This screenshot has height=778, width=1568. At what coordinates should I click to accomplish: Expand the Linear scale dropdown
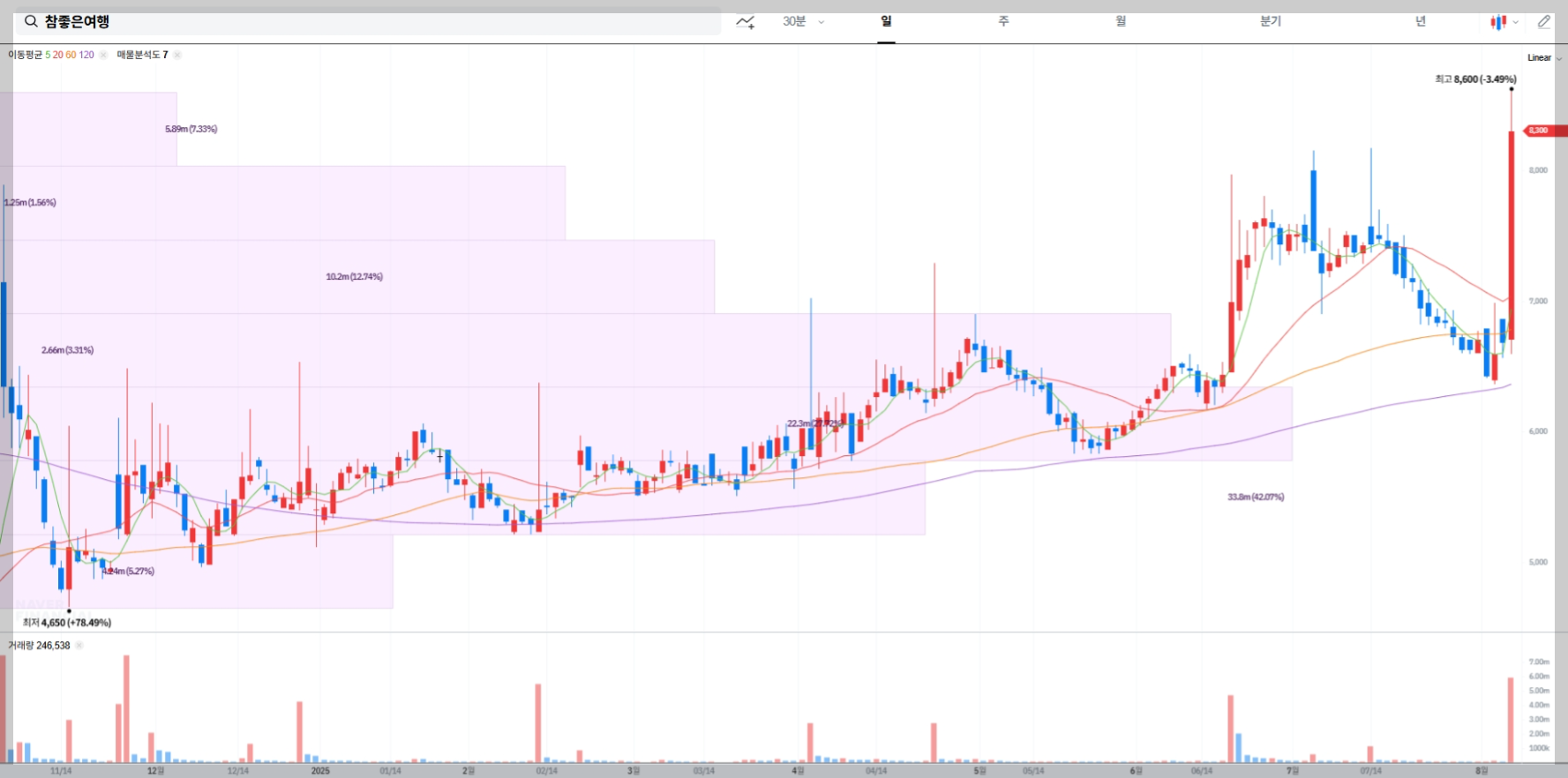pyautogui.click(x=1544, y=58)
